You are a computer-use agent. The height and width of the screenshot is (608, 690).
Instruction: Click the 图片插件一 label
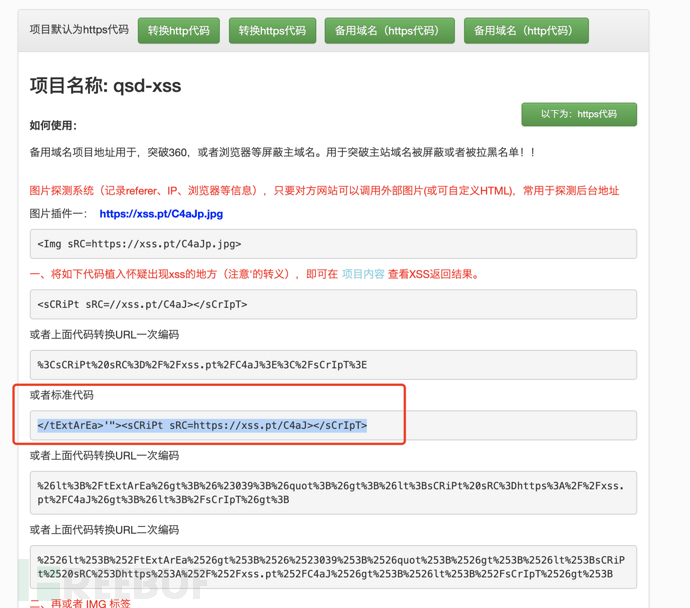59,214
